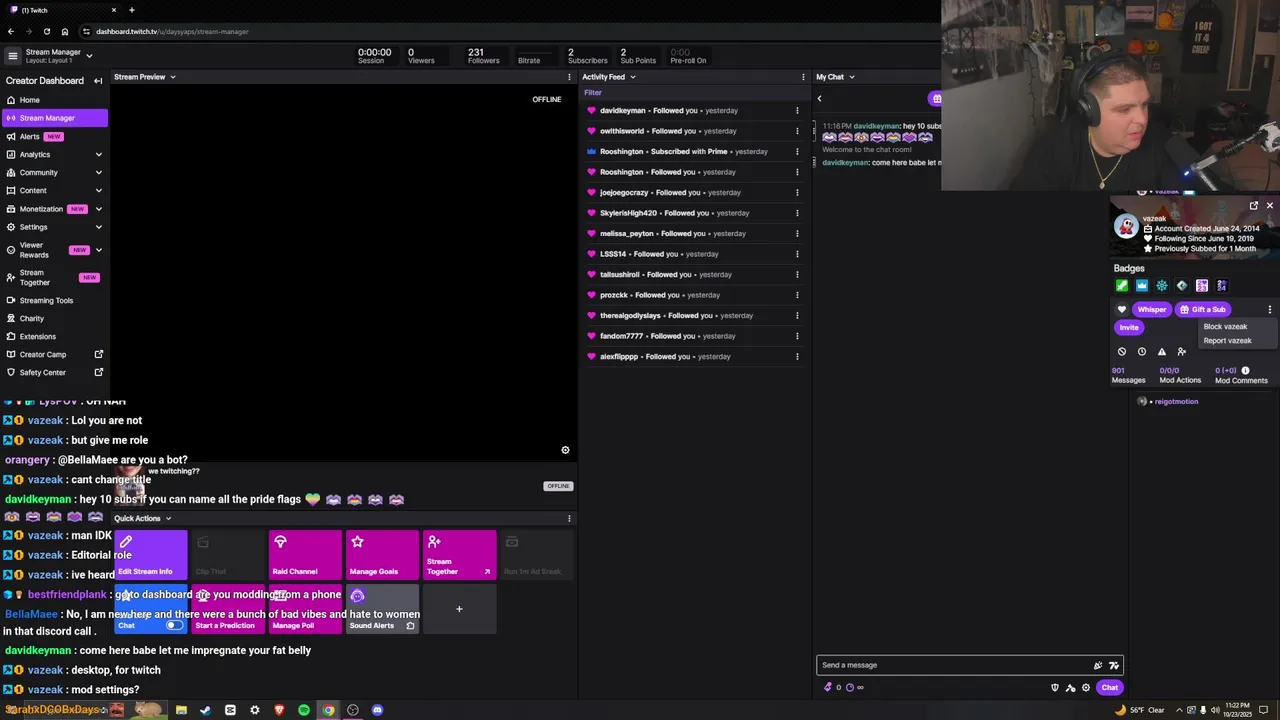The width and height of the screenshot is (1280, 720).
Task: Open options for the Rooshington Prime subscription event
Action: [x=797, y=152]
